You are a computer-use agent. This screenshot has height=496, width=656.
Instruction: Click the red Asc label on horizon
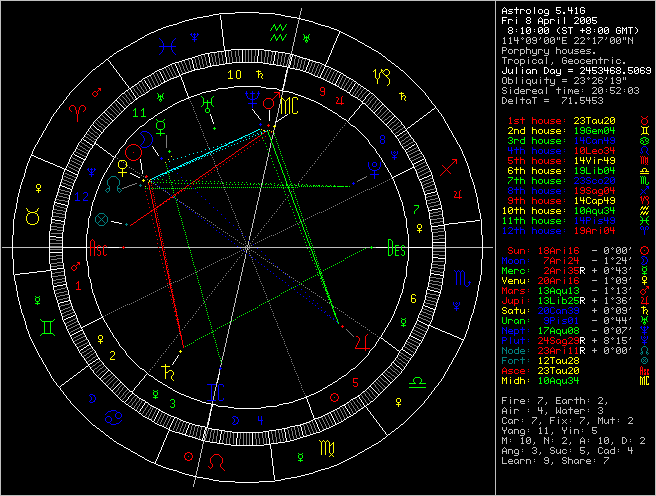[100, 250]
